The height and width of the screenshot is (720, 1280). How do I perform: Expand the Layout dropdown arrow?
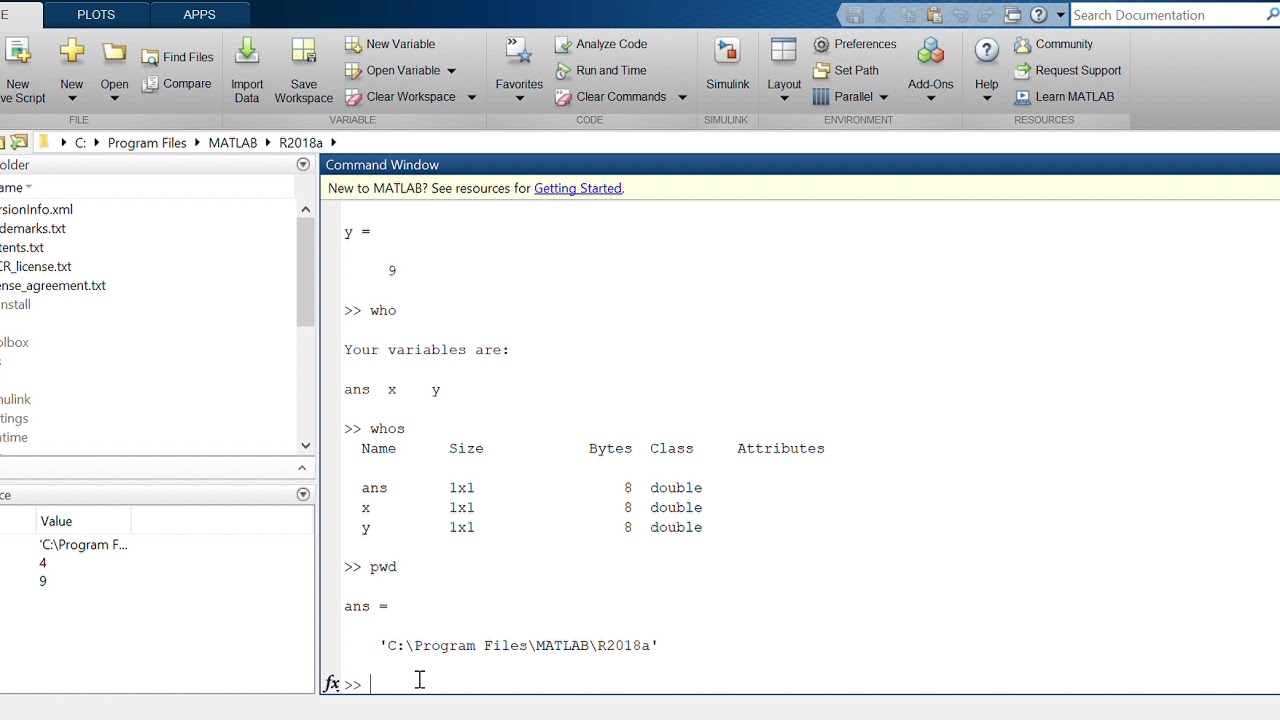pyautogui.click(x=784, y=98)
